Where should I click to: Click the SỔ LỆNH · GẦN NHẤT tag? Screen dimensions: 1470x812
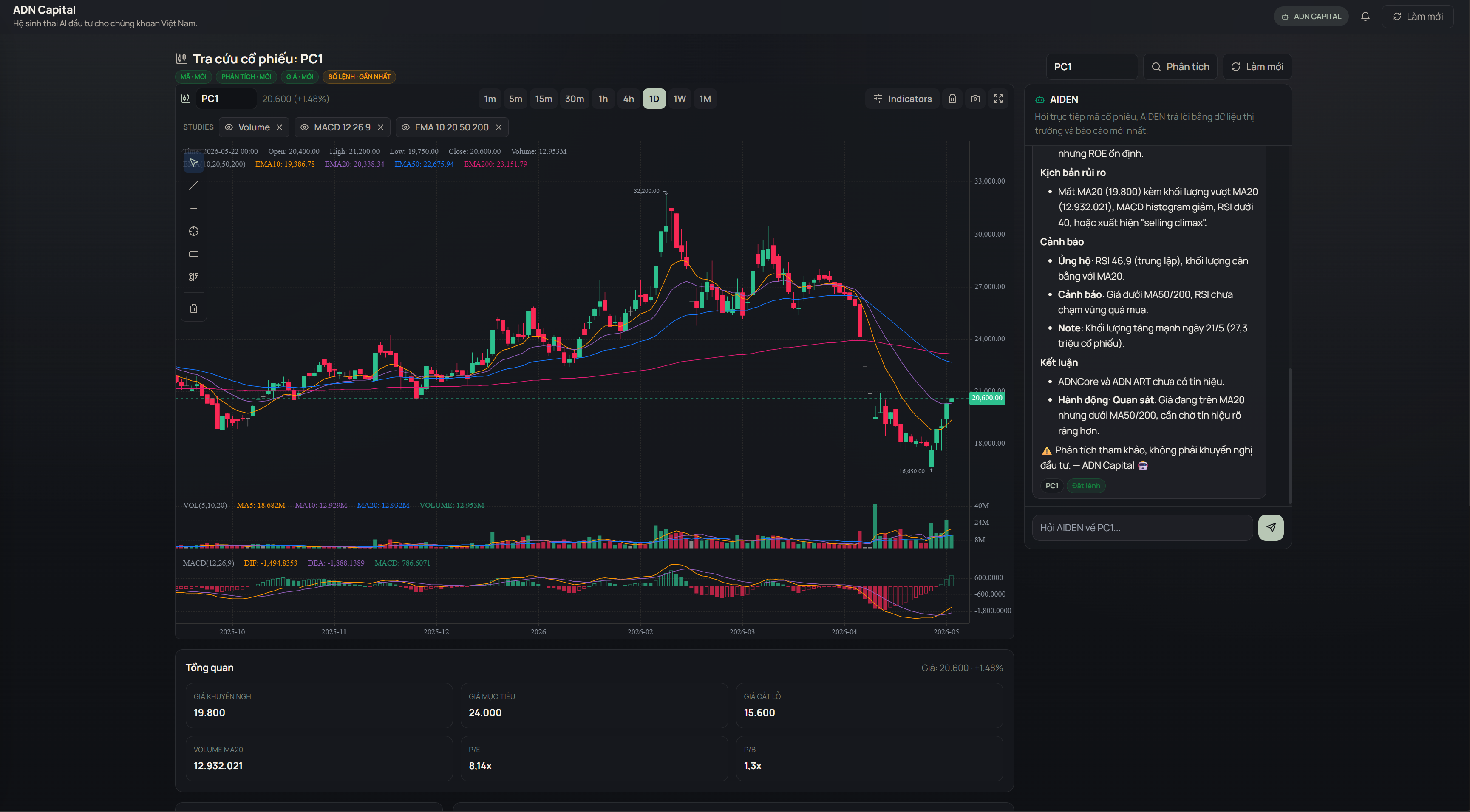pyautogui.click(x=359, y=76)
